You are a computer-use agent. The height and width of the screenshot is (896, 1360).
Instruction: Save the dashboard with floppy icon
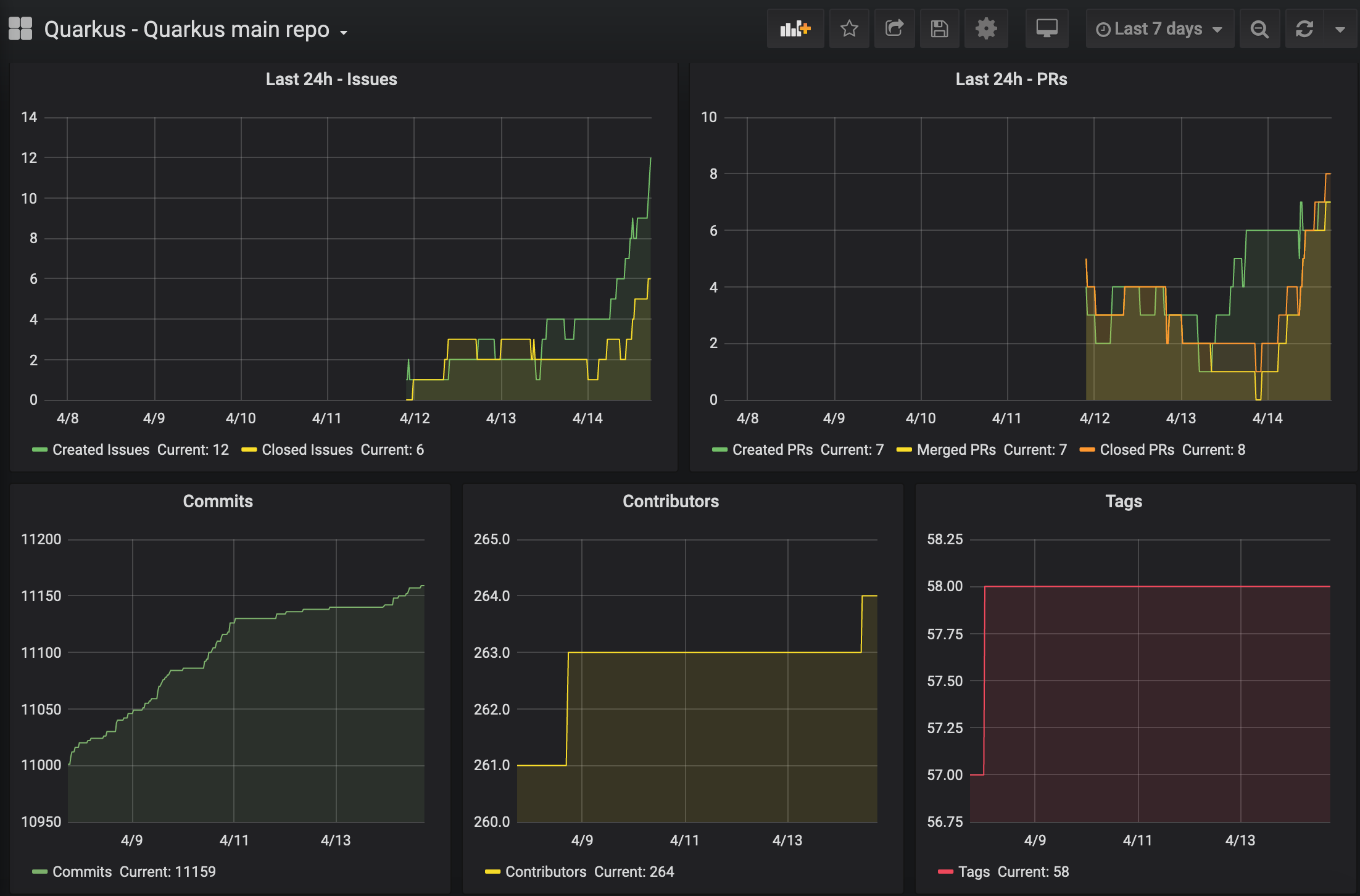(x=939, y=28)
